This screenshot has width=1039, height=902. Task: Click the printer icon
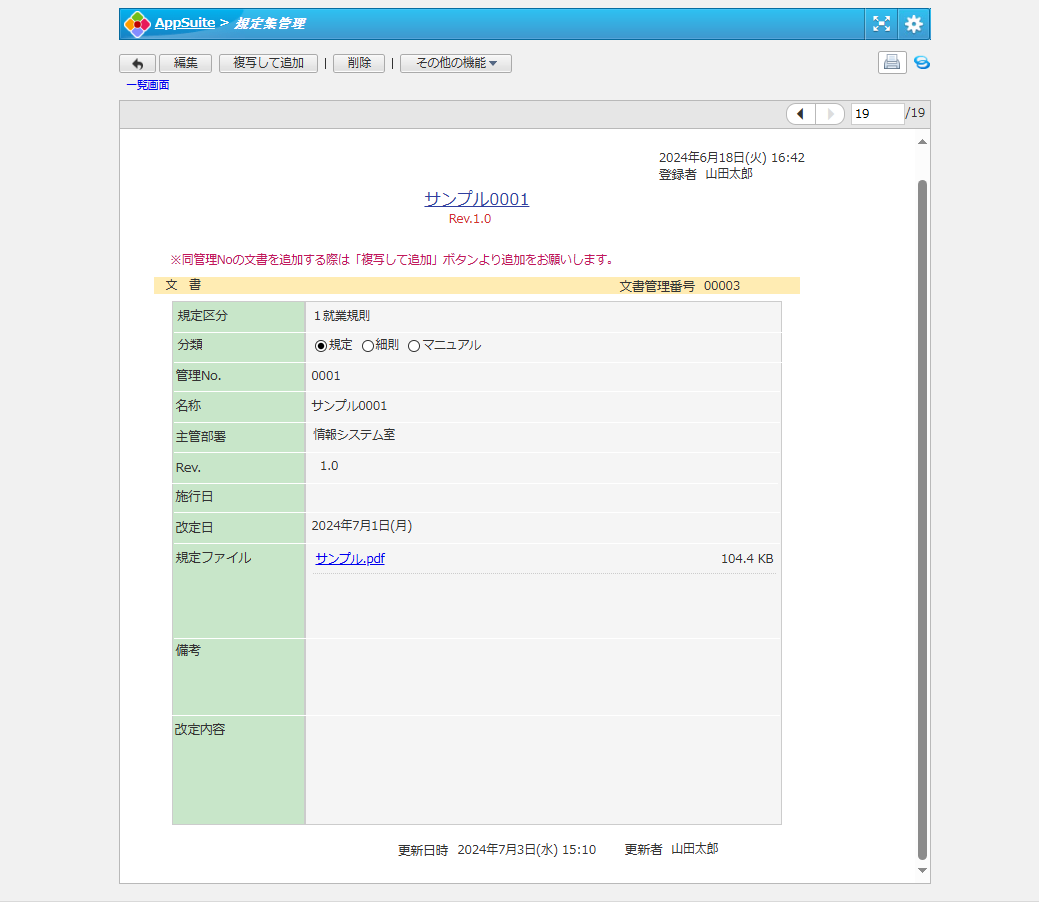tap(892, 62)
